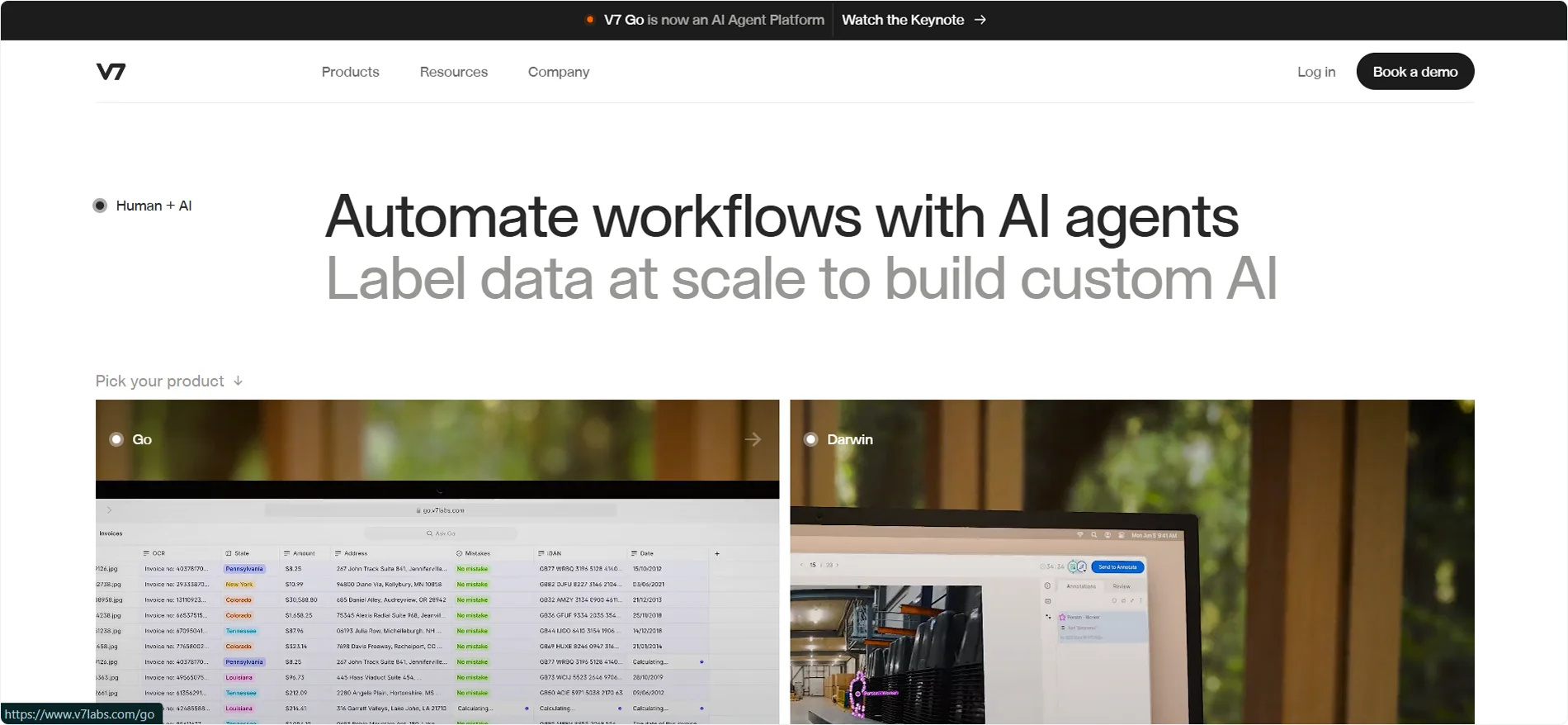1568x725 pixels.
Task: Select the Go product radio dot
Action: pyautogui.click(x=116, y=439)
